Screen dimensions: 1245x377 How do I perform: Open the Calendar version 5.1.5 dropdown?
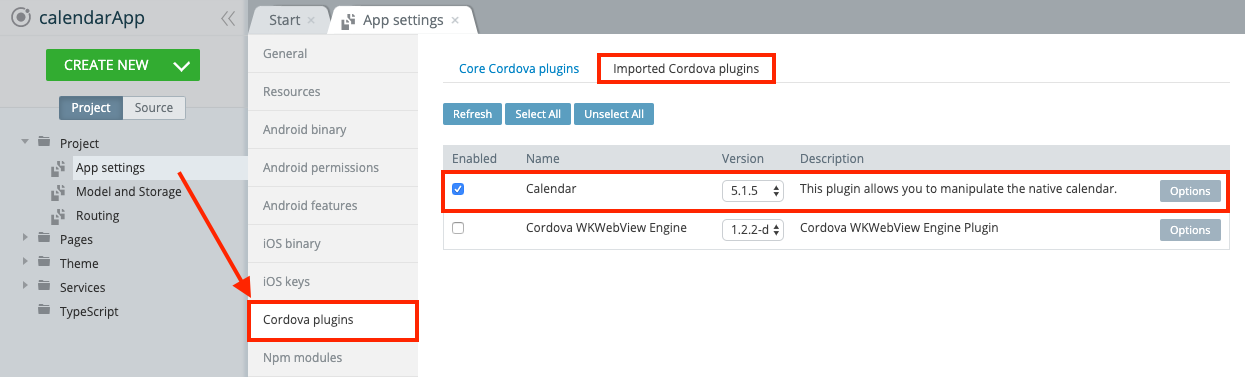coord(753,190)
